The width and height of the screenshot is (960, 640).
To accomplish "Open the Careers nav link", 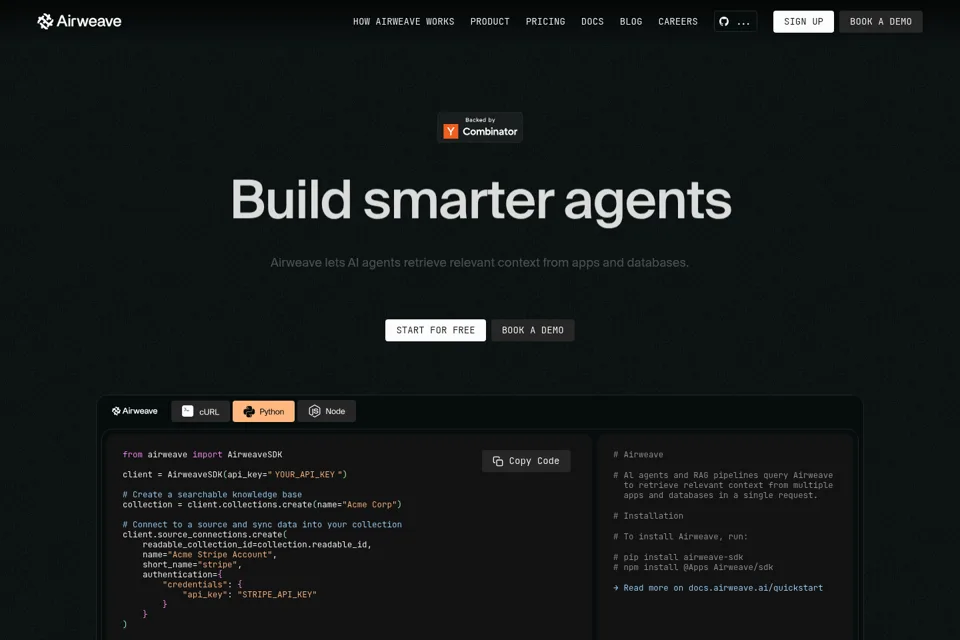I will 678,21.
